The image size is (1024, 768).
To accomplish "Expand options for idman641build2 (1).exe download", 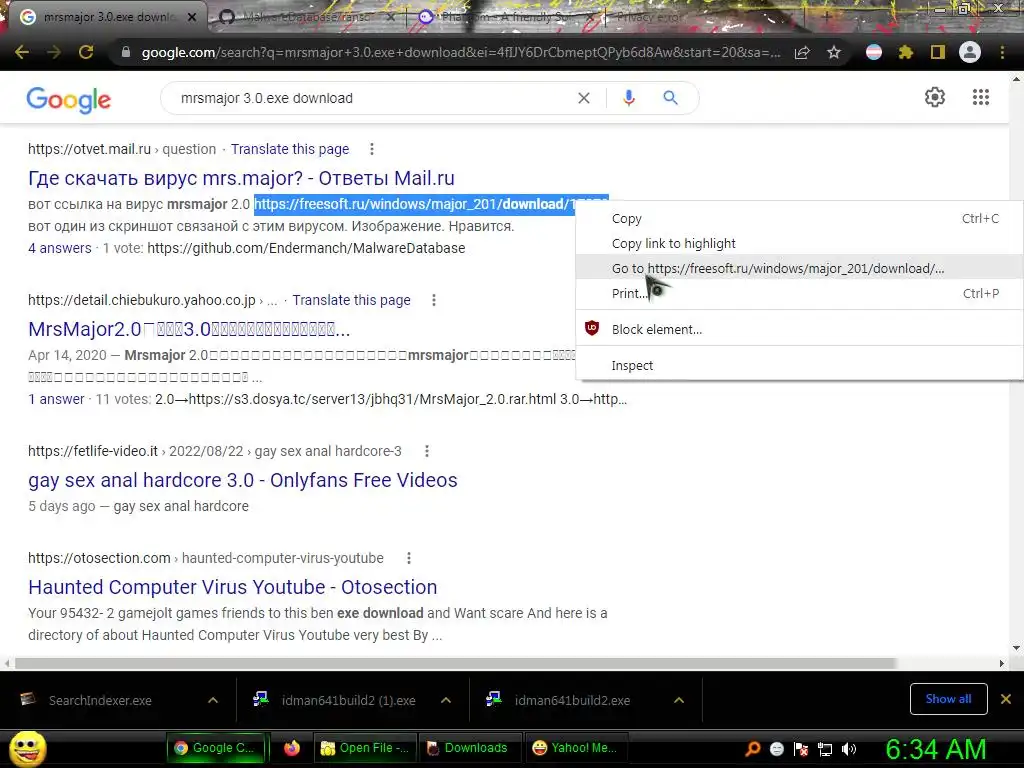I will (x=446, y=700).
